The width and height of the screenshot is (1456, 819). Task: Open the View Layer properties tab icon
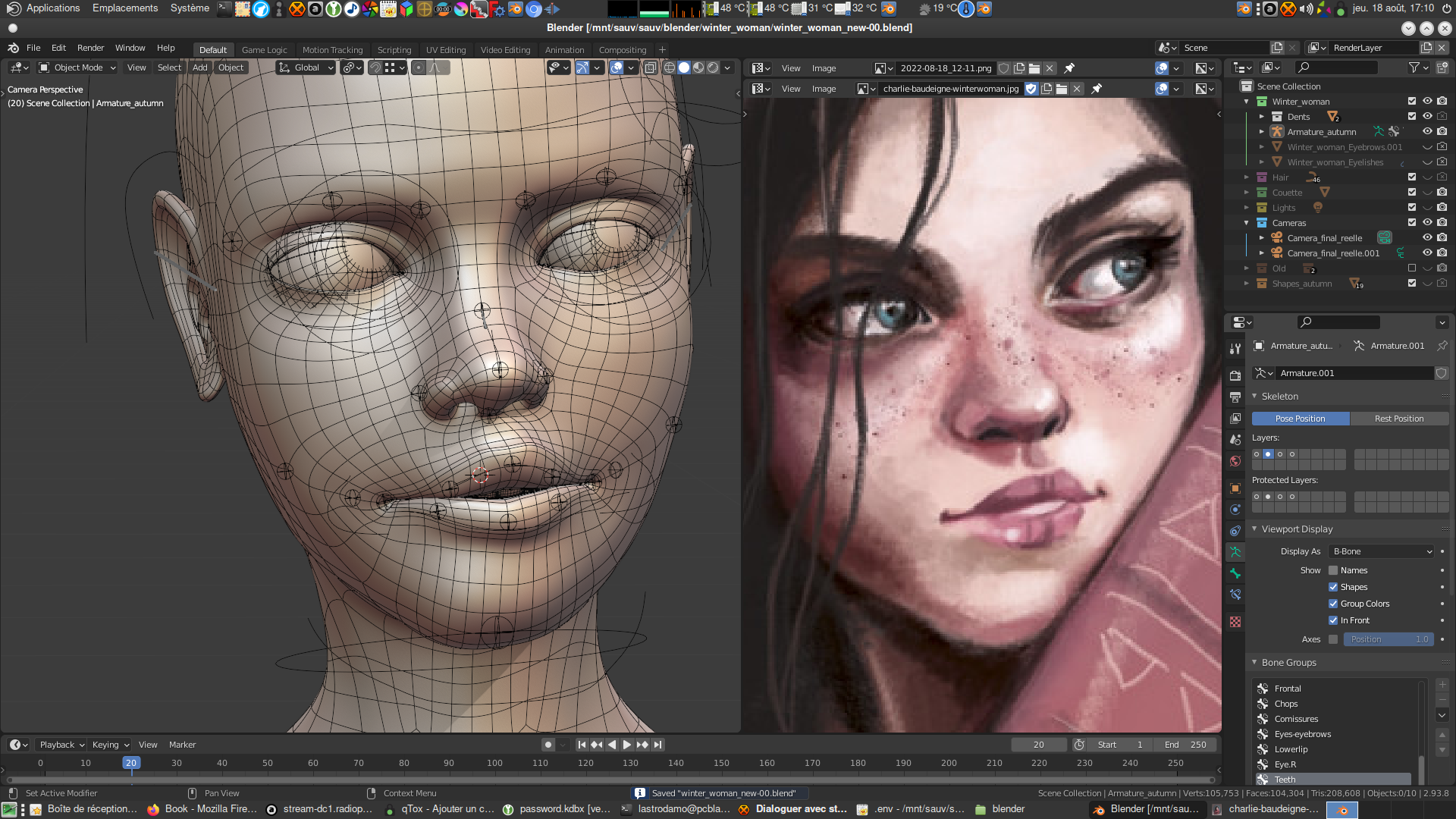(1235, 418)
